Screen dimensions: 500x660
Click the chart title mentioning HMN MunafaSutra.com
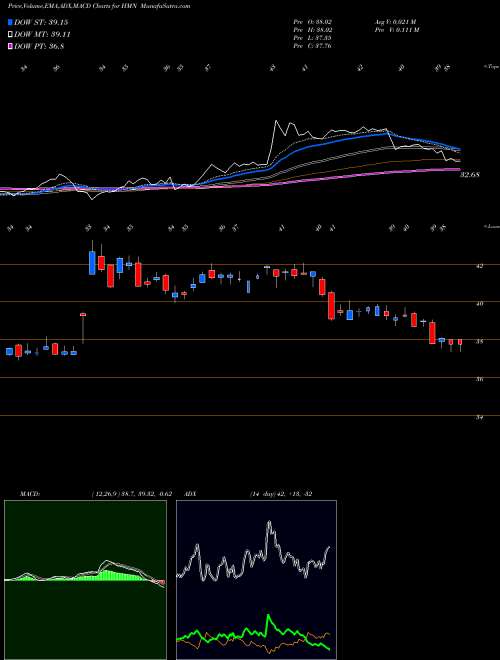[99, 6]
